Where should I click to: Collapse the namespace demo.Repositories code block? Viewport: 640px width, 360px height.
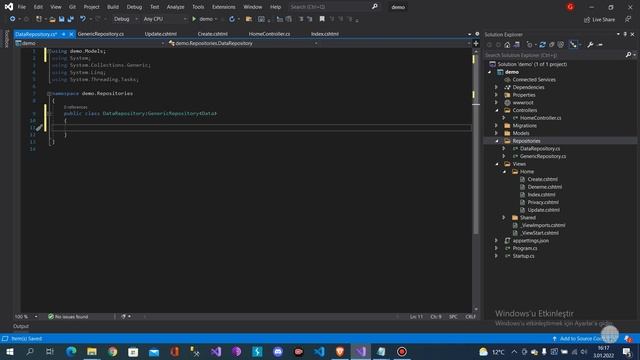[49, 93]
